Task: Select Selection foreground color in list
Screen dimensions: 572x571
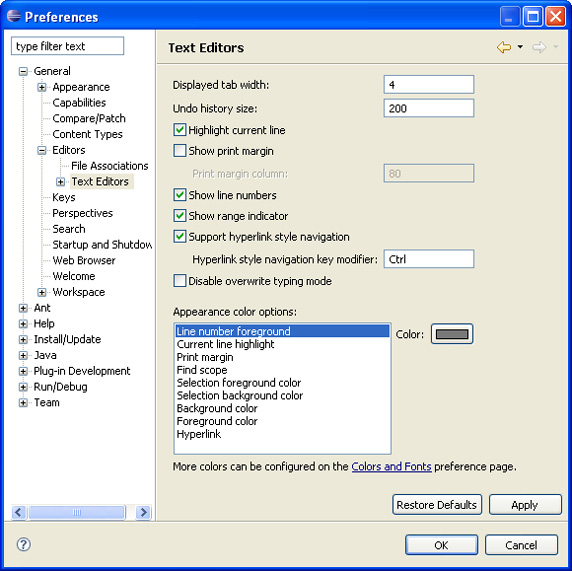Action: point(282,383)
